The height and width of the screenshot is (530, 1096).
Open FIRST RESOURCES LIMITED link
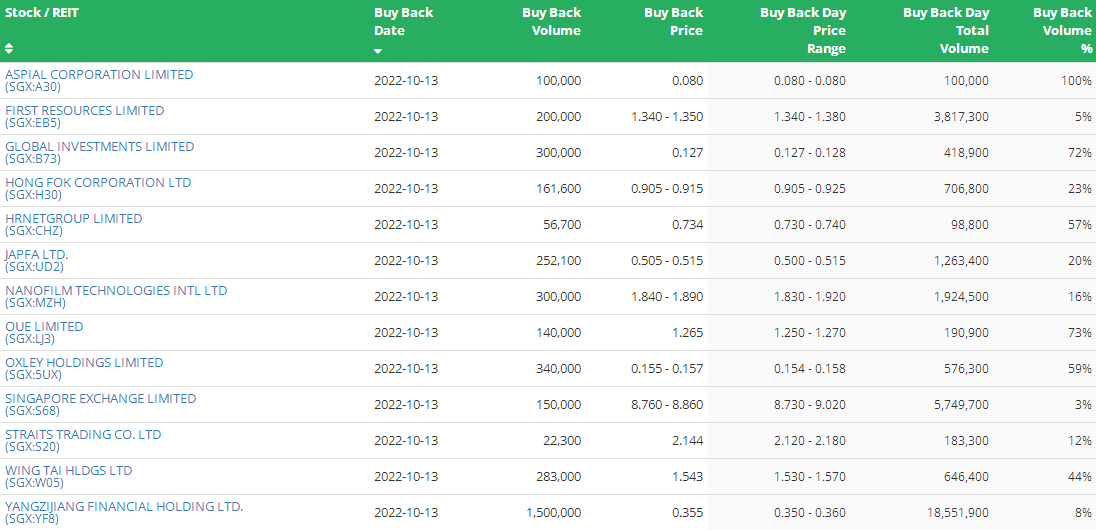click(x=85, y=110)
